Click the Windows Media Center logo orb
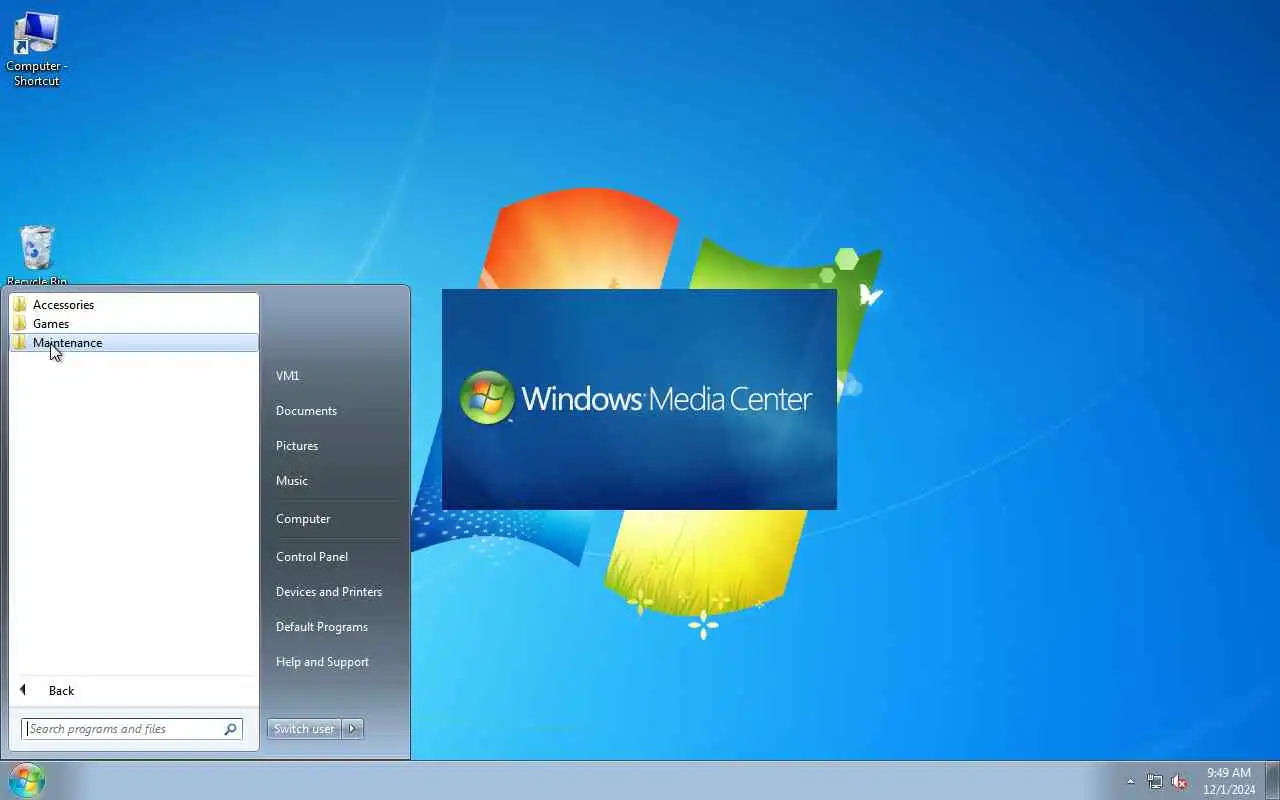This screenshot has height=800, width=1280. (x=487, y=398)
